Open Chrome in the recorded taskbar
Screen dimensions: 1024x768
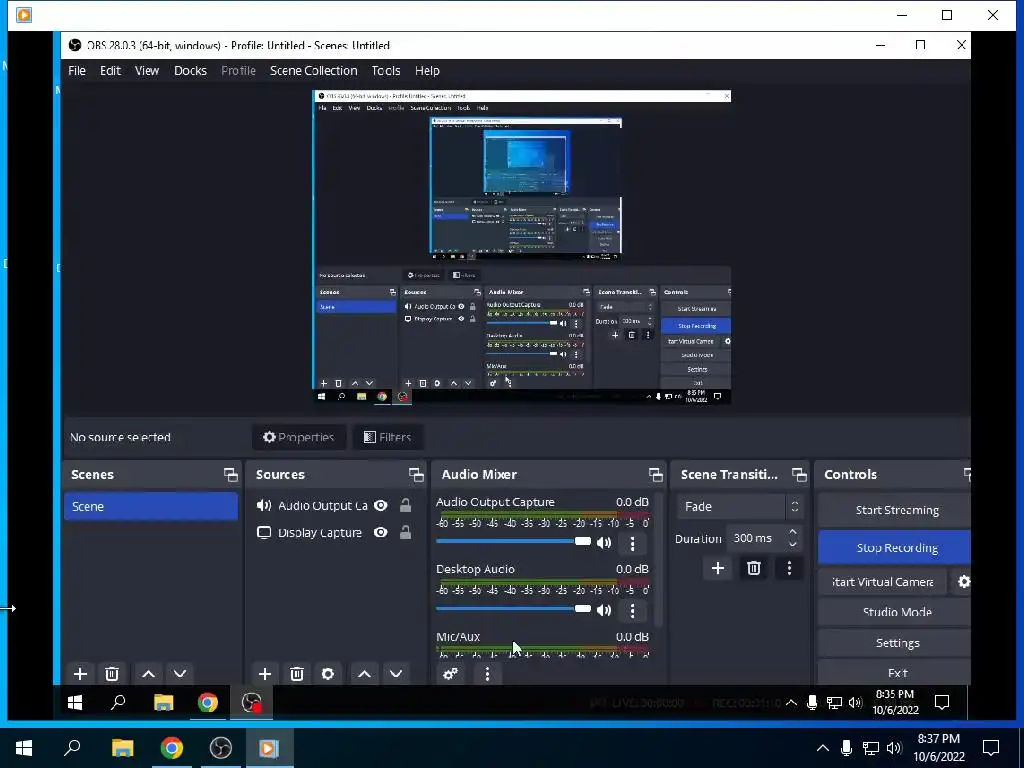tap(208, 702)
